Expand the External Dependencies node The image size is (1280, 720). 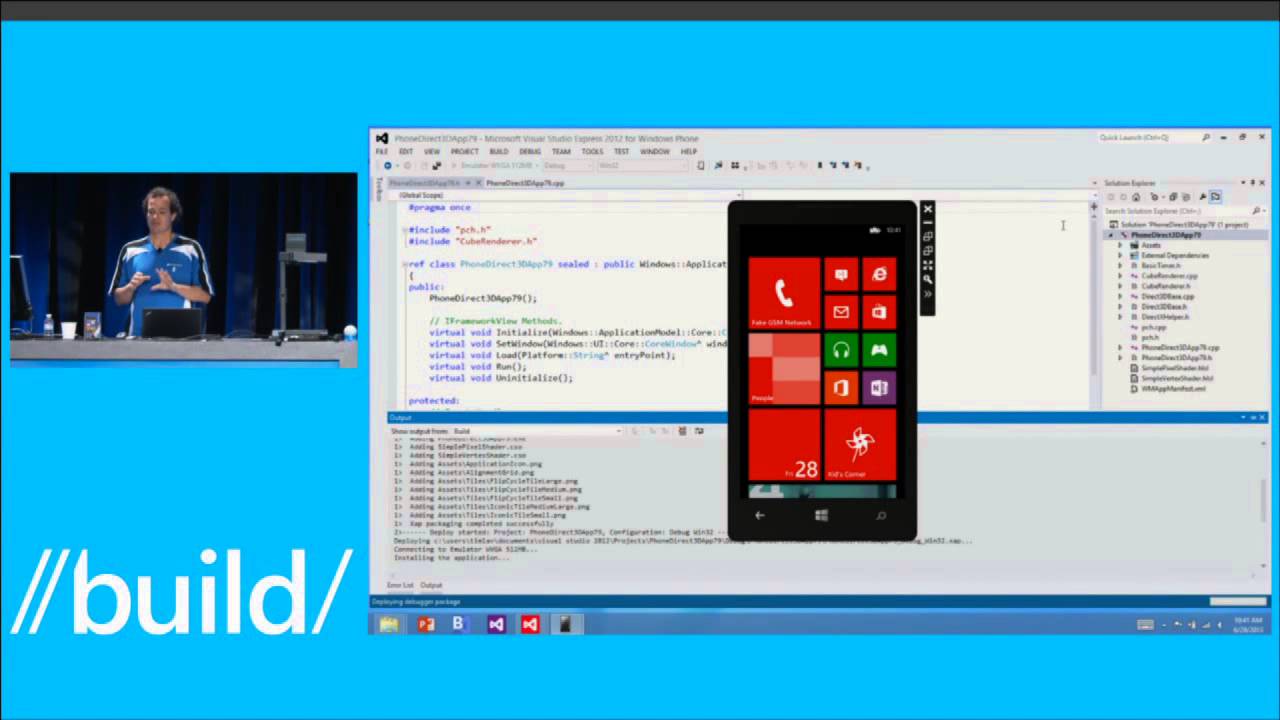click(1120, 255)
